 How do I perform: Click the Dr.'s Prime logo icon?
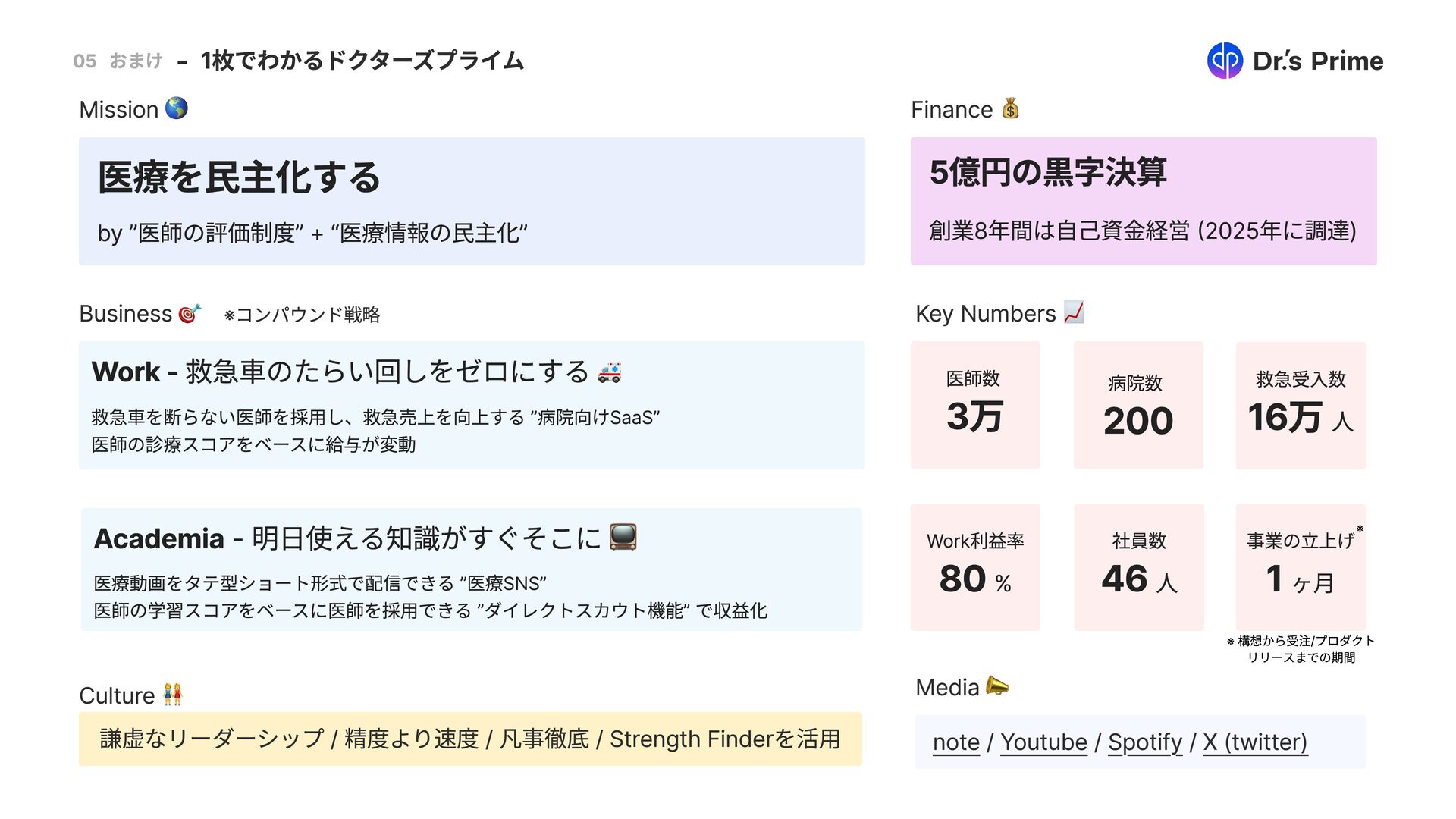click(1225, 61)
